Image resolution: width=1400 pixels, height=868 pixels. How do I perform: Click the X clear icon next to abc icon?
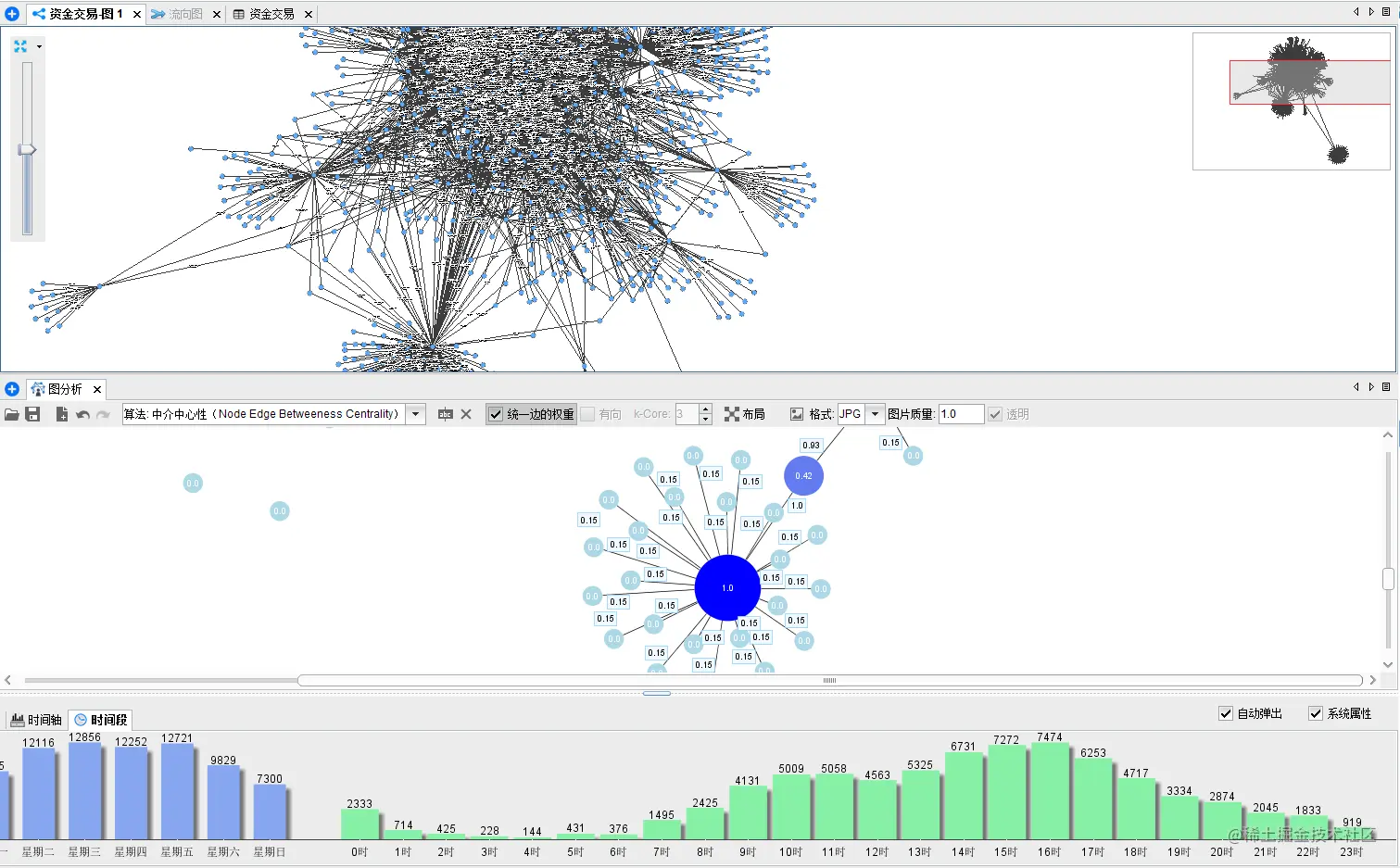tap(466, 414)
